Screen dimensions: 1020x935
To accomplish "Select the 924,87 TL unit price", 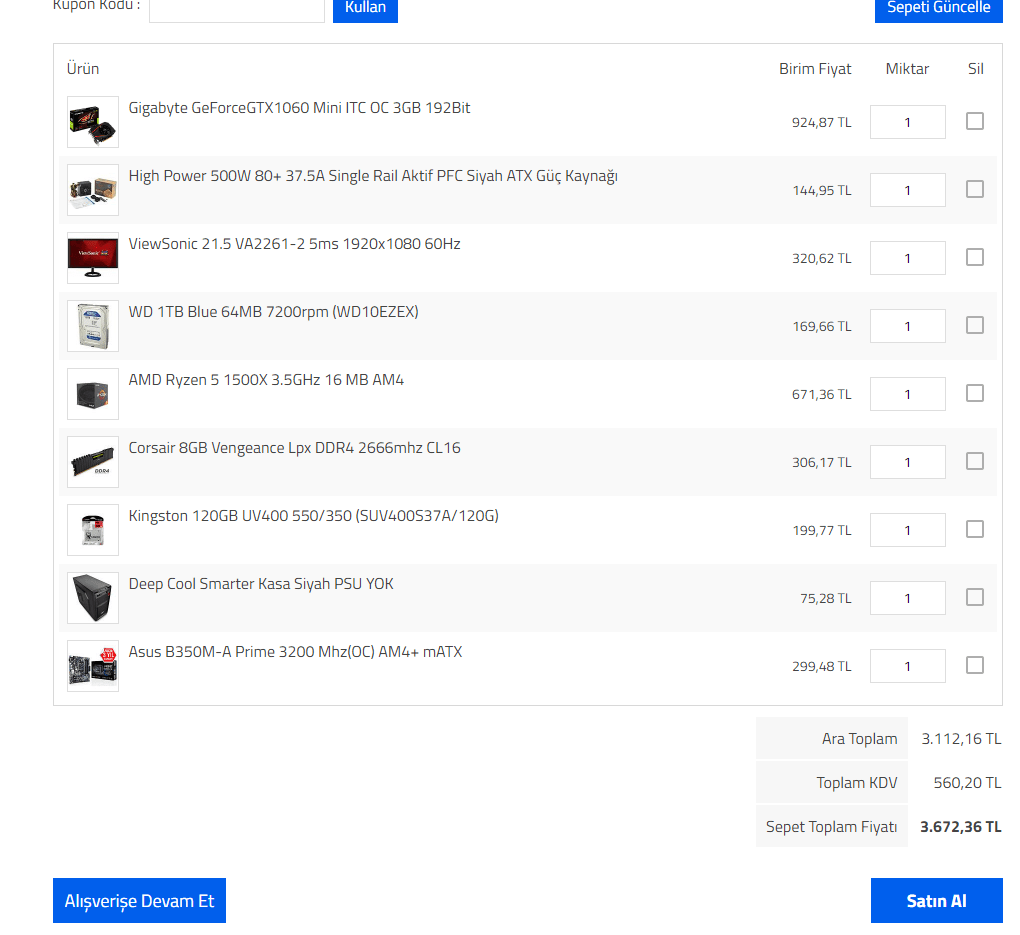I will coord(822,122).
